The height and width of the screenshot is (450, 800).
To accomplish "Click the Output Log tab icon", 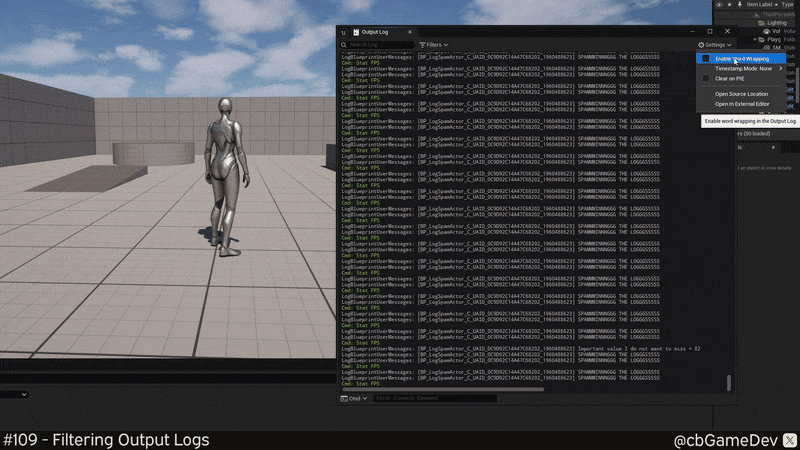I will coord(356,32).
